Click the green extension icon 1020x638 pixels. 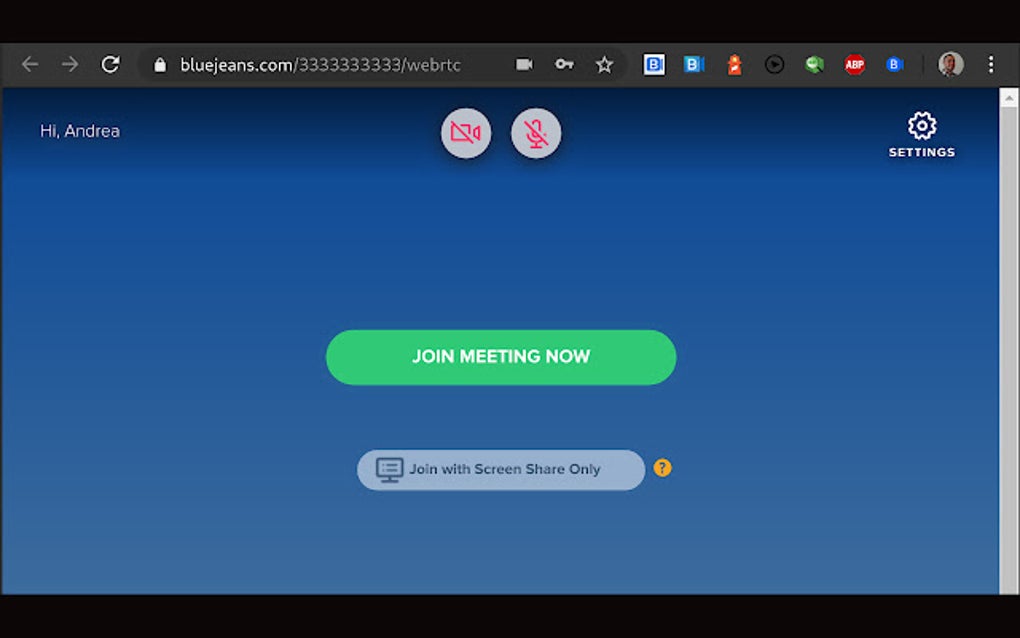tap(814, 64)
